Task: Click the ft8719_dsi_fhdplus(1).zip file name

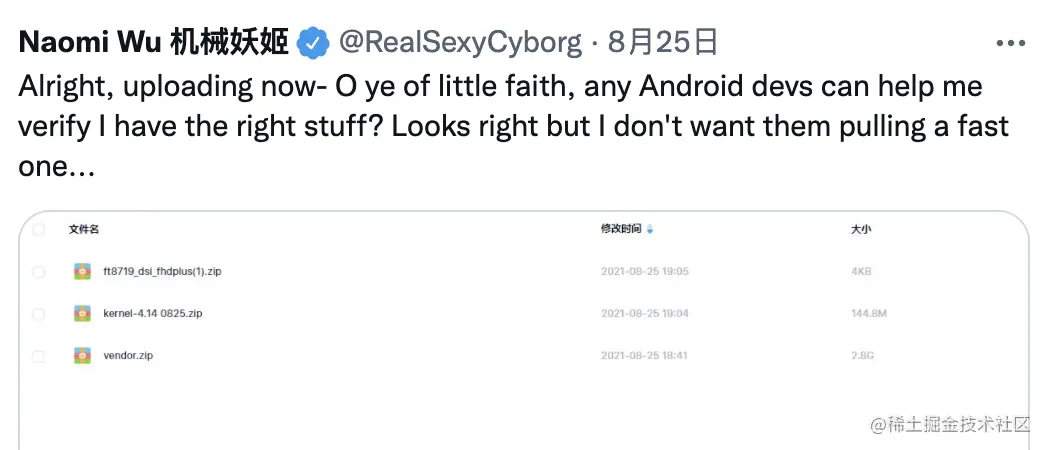Action: tap(162, 271)
